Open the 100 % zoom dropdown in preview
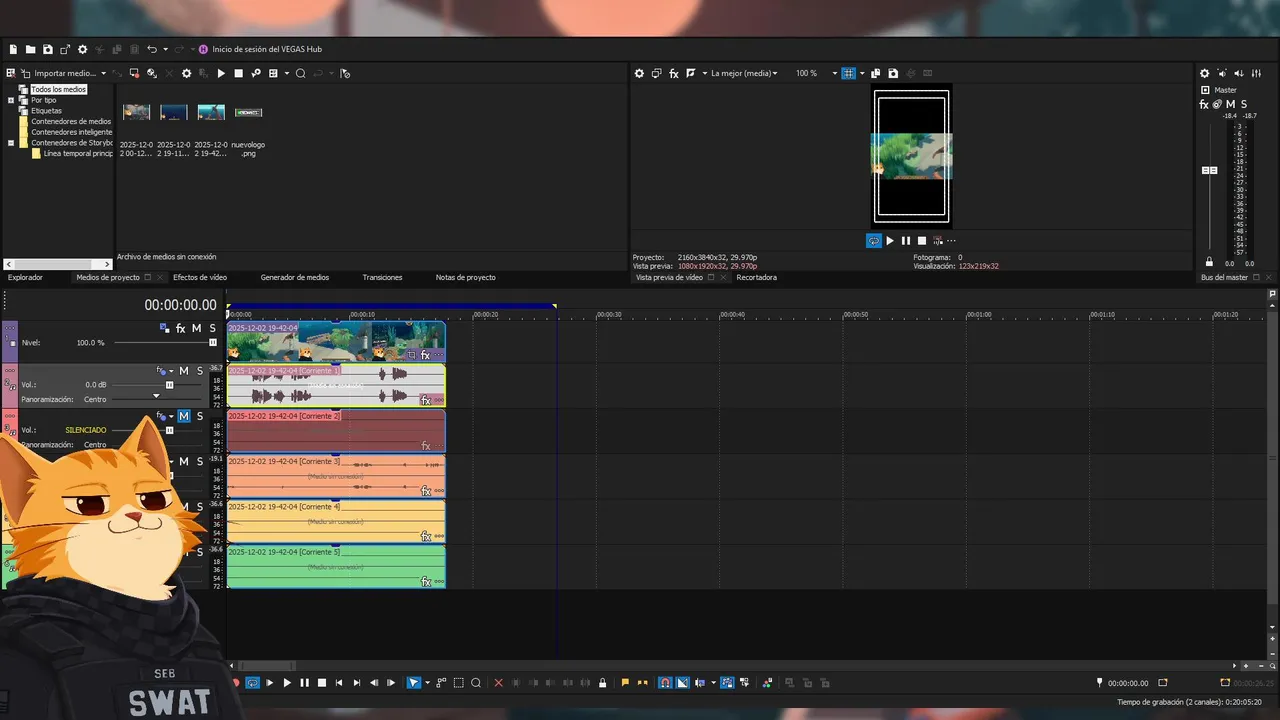Image resolution: width=1280 pixels, height=720 pixels. click(x=835, y=73)
